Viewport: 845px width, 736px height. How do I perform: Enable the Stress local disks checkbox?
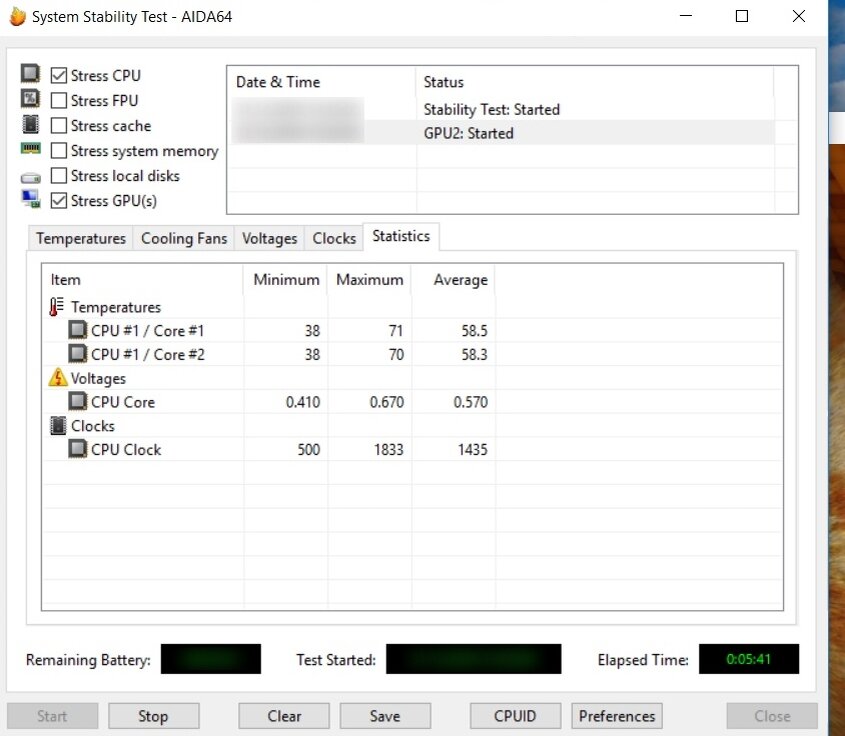59,176
